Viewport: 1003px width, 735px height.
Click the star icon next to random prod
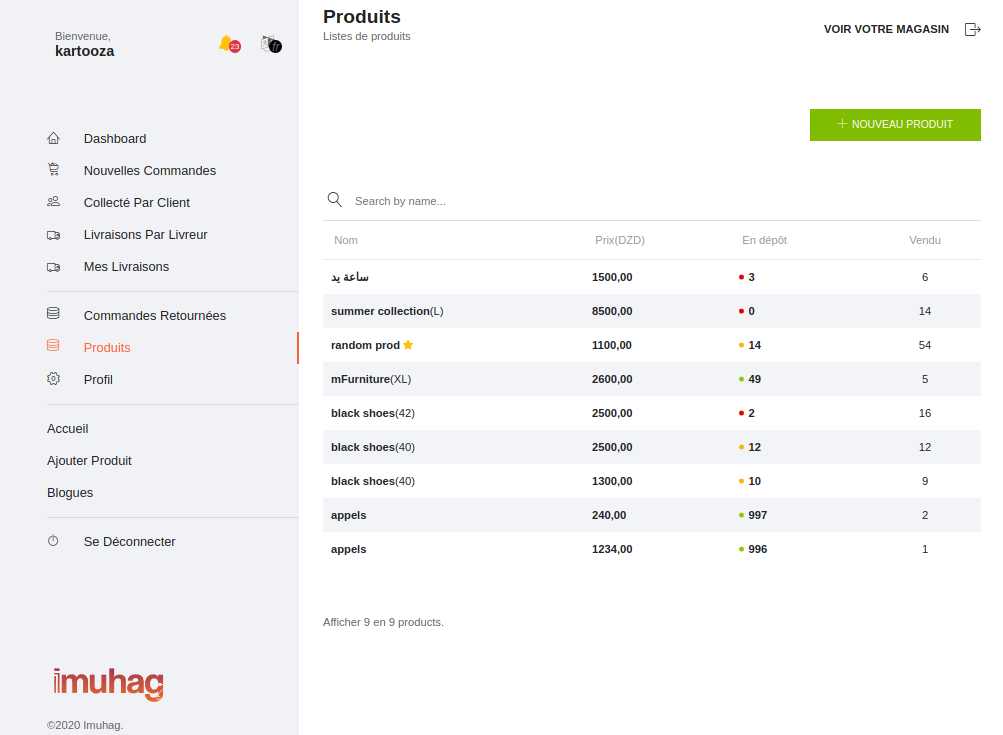tap(408, 345)
